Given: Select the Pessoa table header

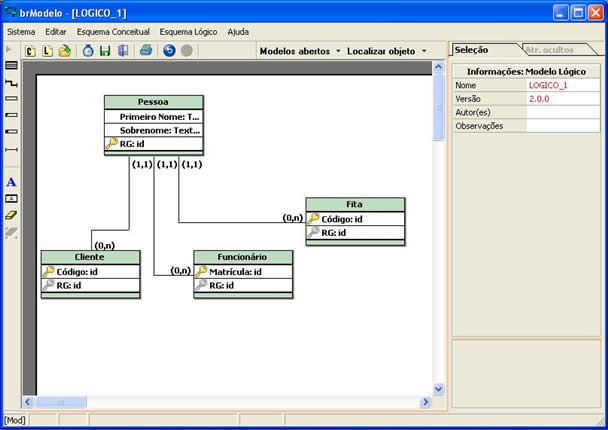Looking at the screenshot, I should pyautogui.click(x=153, y=102).
